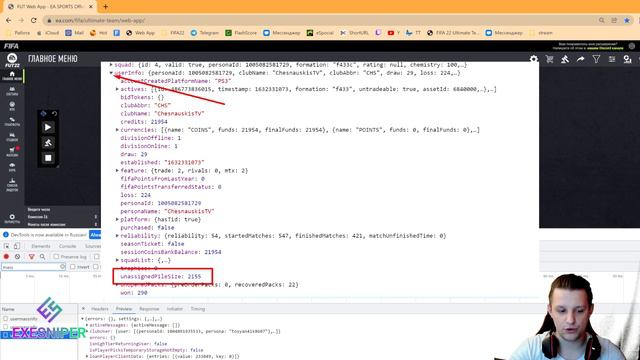640x360 pixels.
Task: Tick the Invert filter checkbox
Action: (73, 267)
